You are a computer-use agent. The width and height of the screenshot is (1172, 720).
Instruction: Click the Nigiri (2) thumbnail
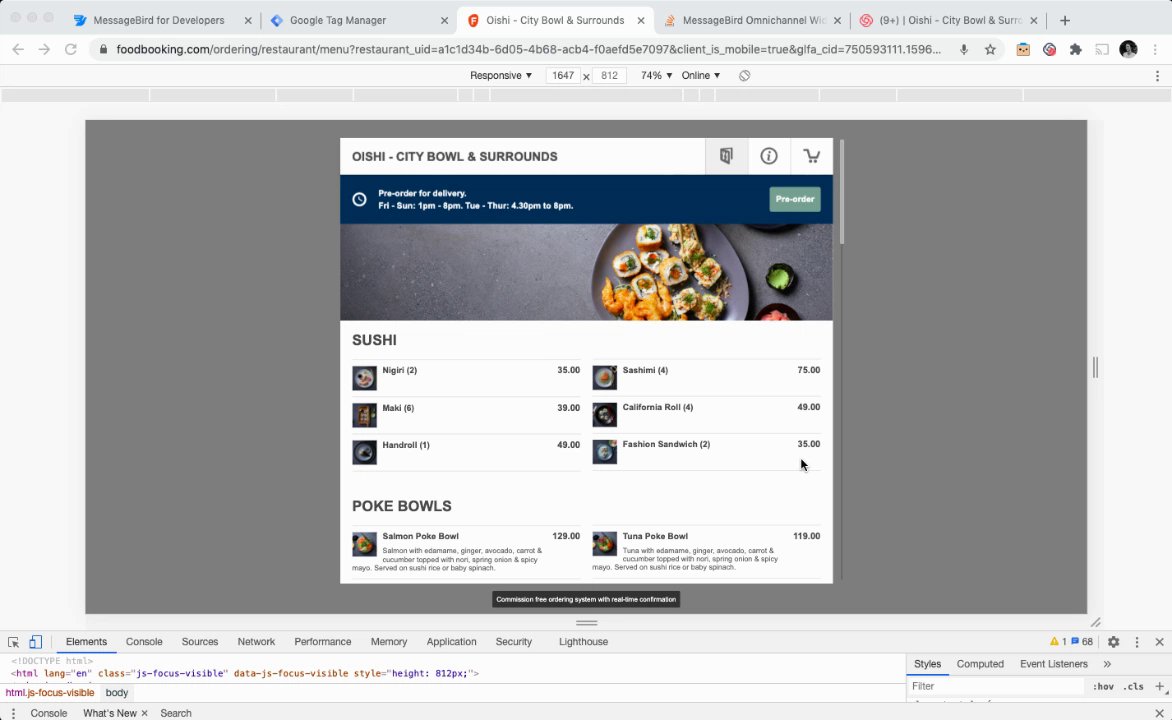point(364,378)
